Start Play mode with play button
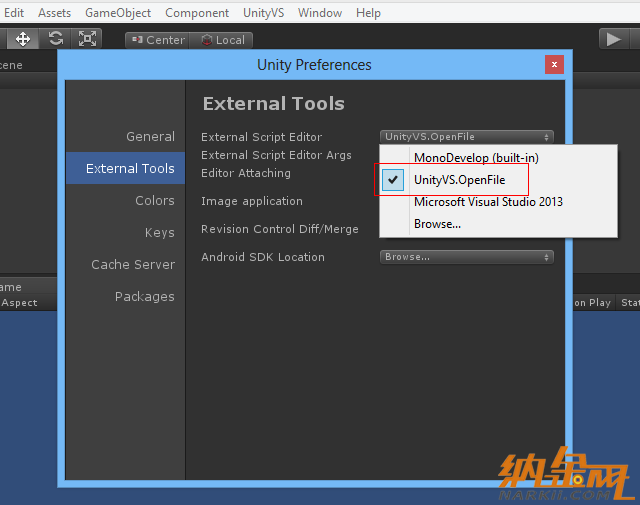This screenshot has height=505, width=640. click(x=613, y=39)
